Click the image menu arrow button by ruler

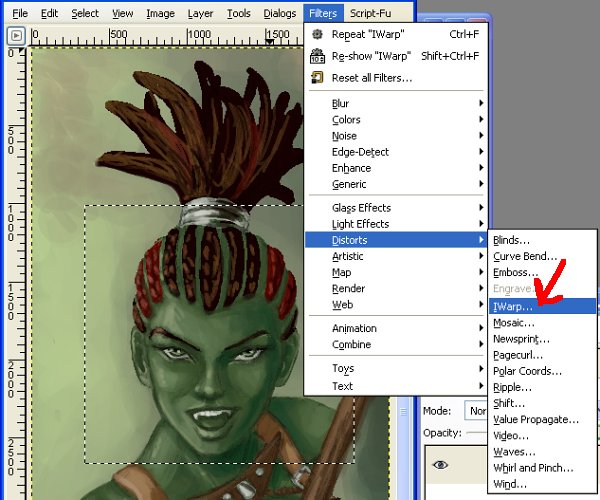point(16,36)
